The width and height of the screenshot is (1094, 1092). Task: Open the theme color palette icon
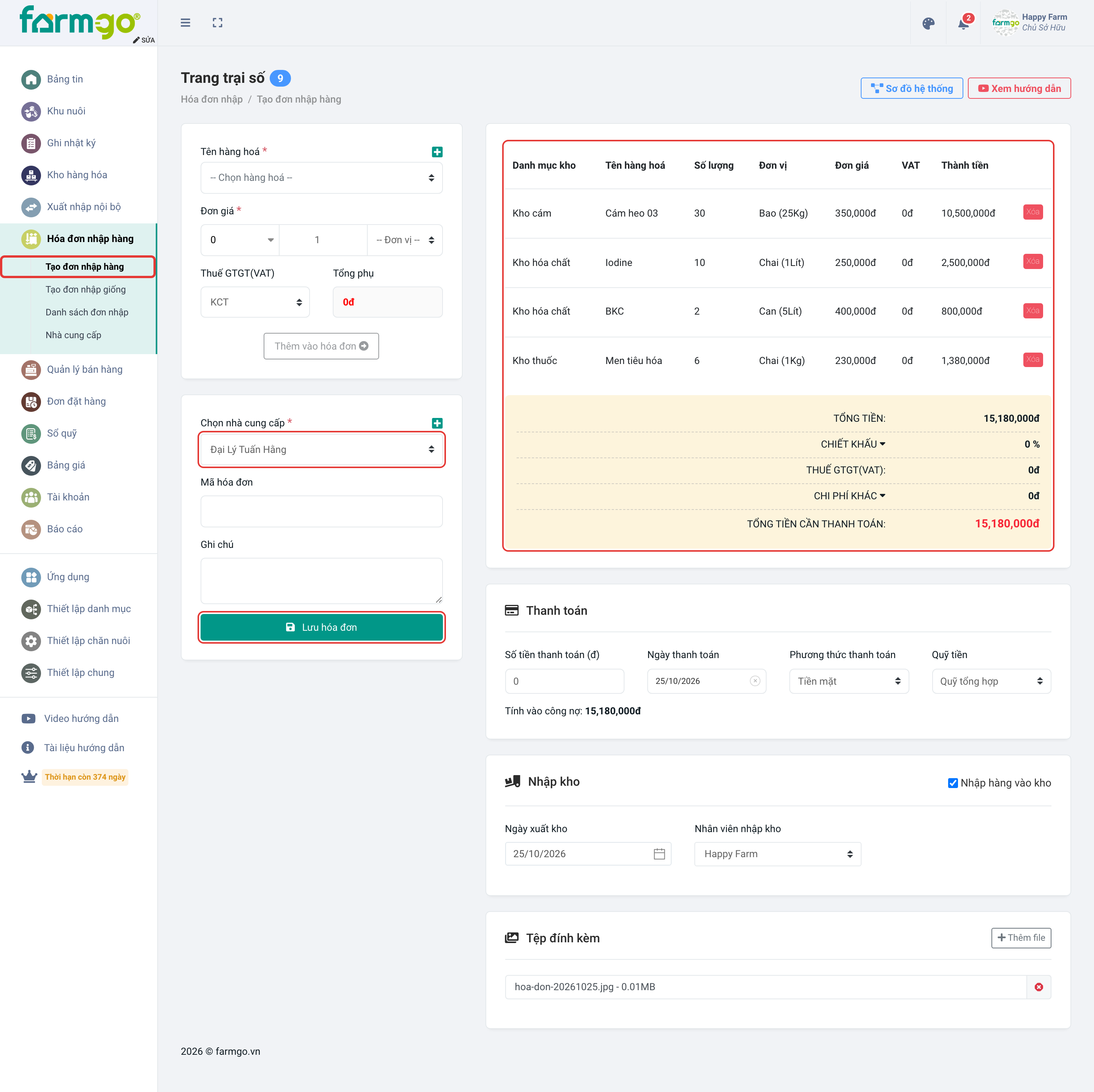[x=928, y=23]
